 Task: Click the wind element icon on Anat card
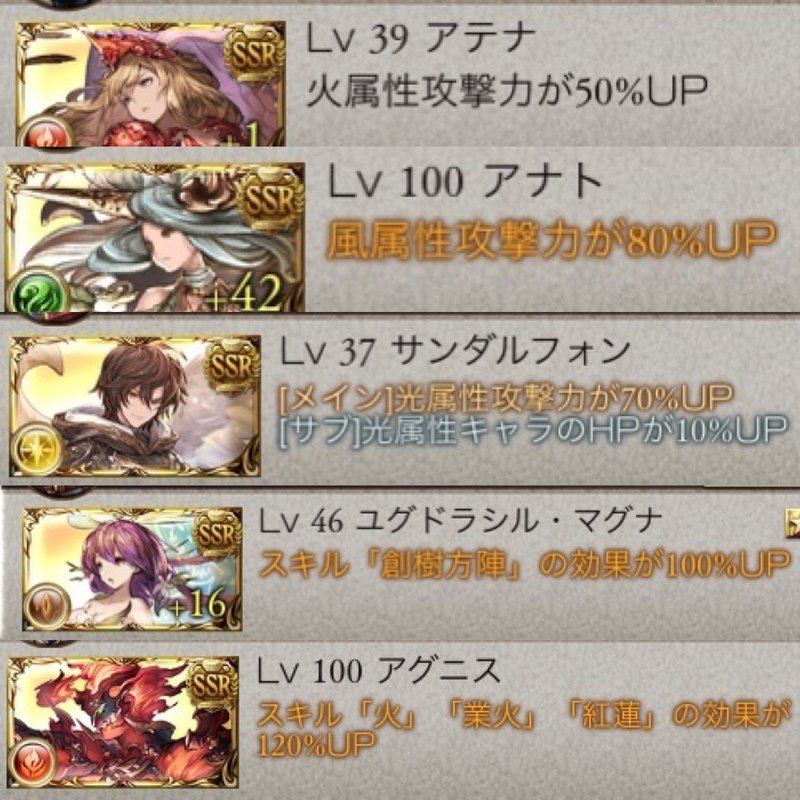[39, 292]
